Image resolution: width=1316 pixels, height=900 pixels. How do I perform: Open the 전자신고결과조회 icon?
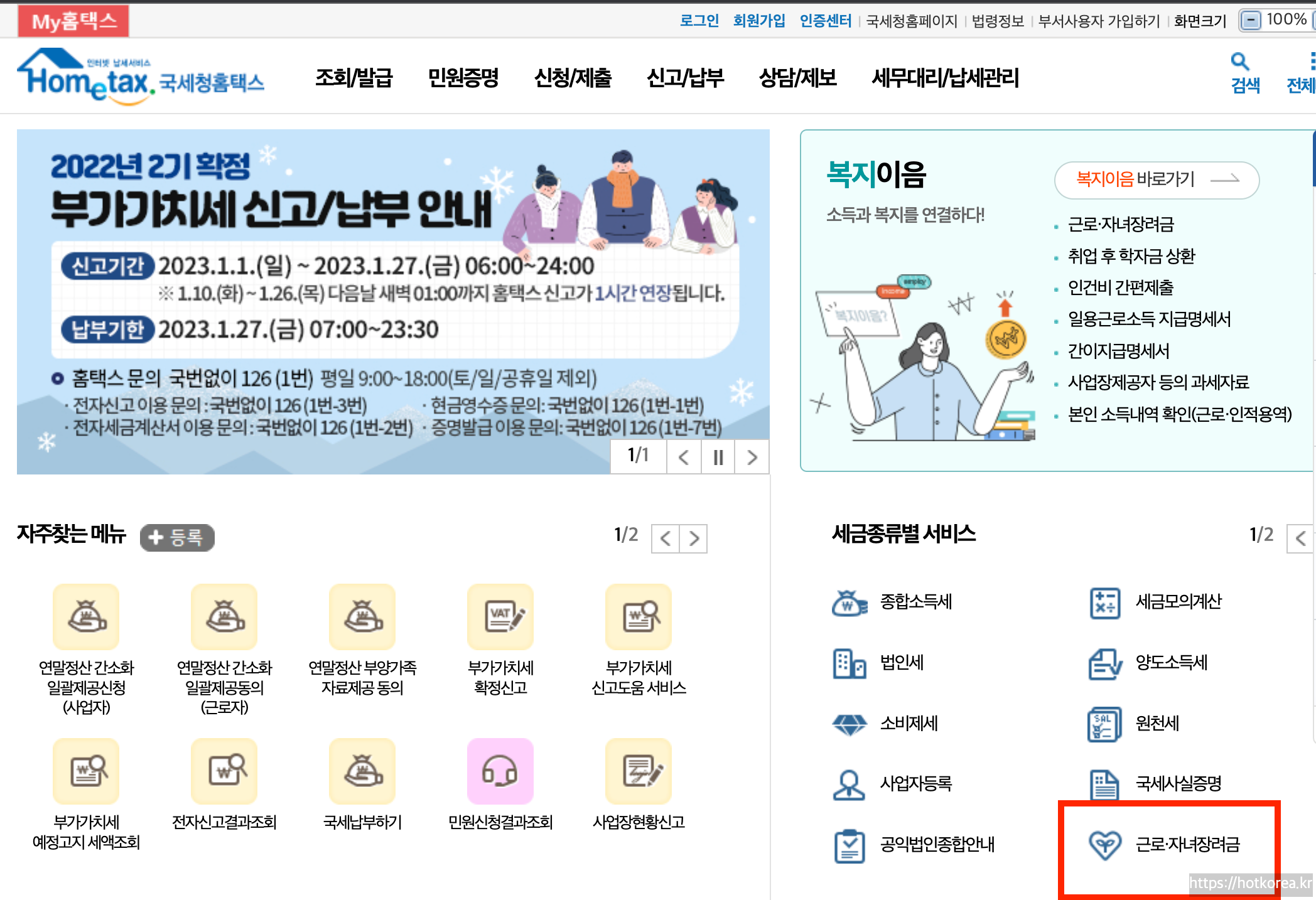point(224,771)
